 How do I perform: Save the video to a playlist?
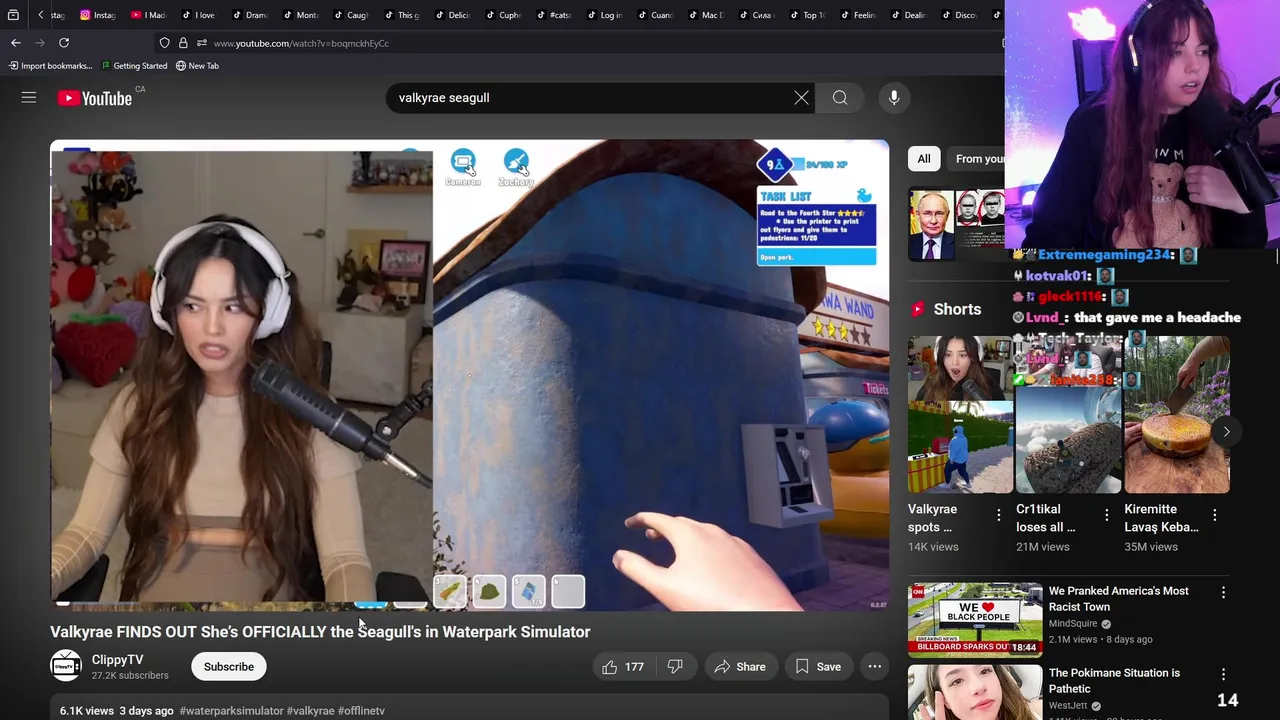click(x=818, y=667)
